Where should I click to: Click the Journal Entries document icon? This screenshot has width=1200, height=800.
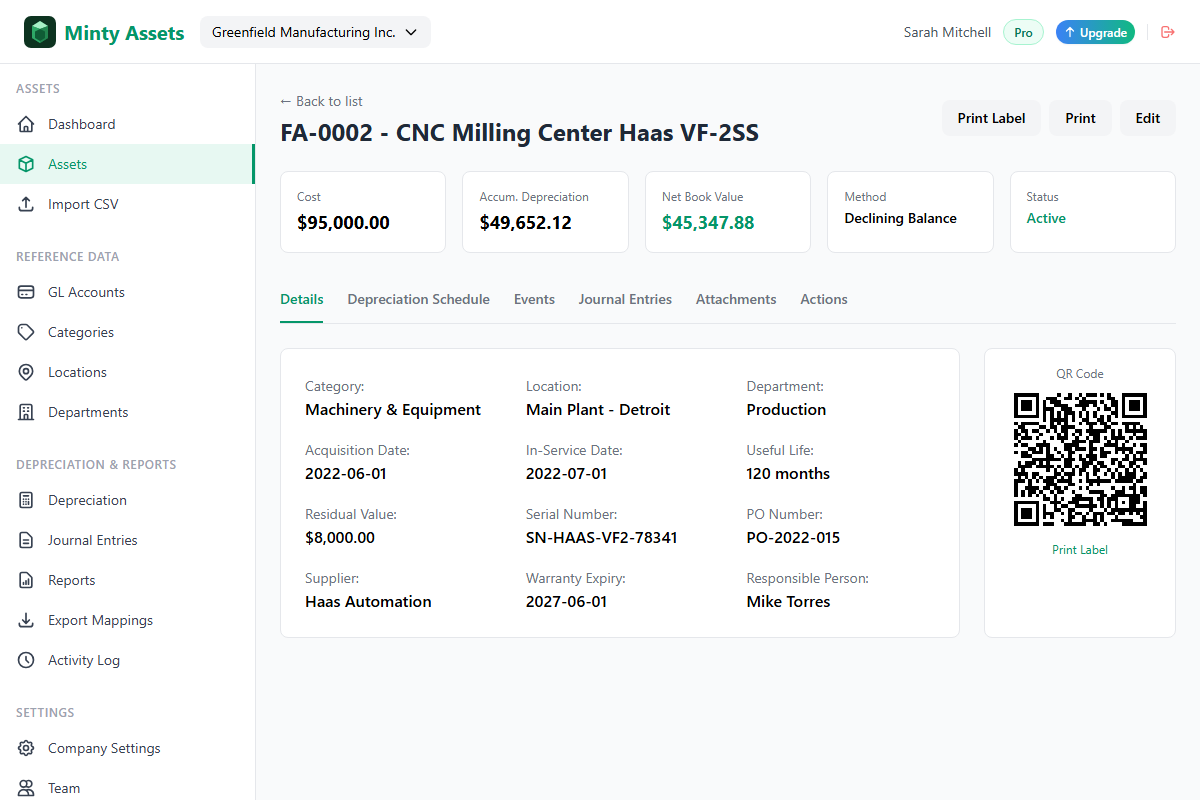[27, 540]
